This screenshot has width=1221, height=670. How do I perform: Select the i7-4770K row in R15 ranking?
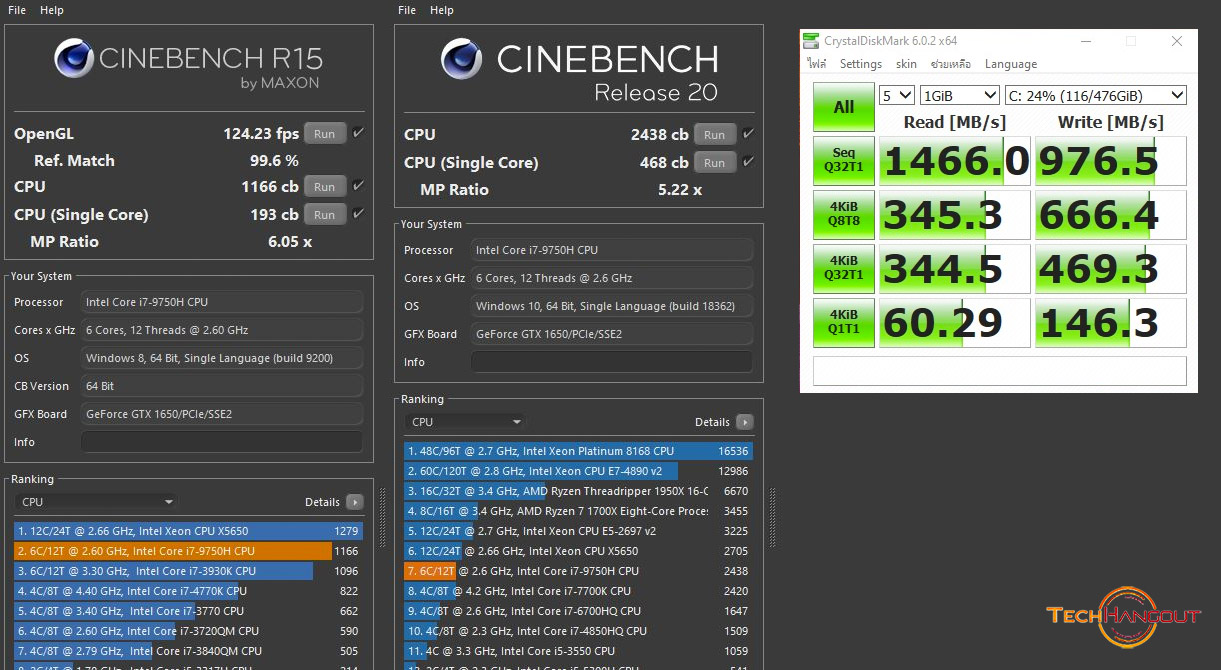pos(188,591)
